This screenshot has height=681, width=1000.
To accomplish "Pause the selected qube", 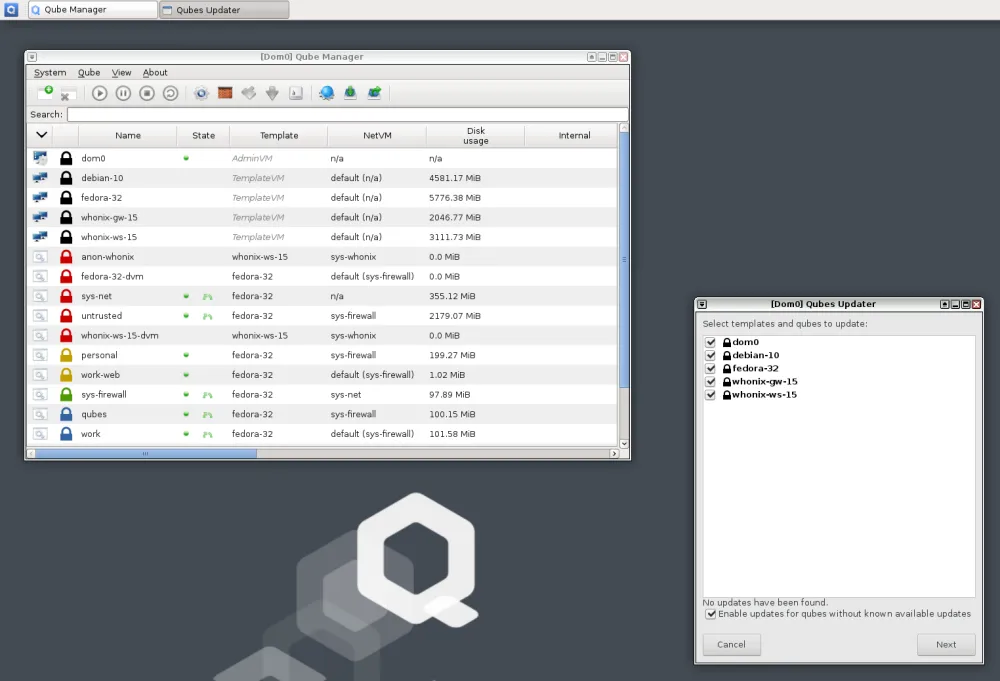I will point(123,93).
